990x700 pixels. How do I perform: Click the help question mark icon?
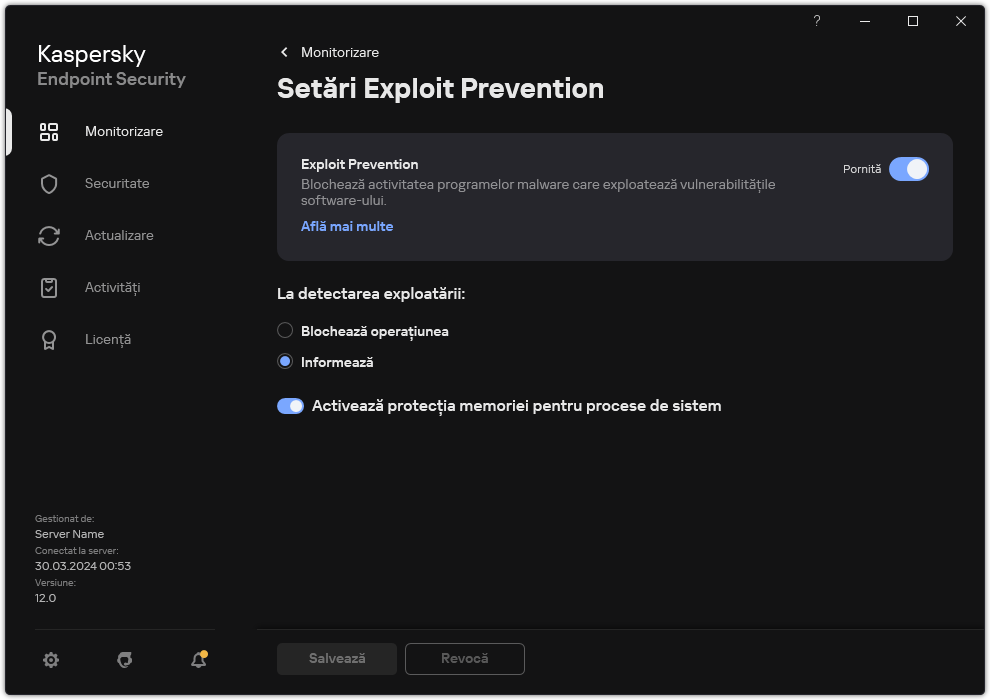[x=816, y=21]
